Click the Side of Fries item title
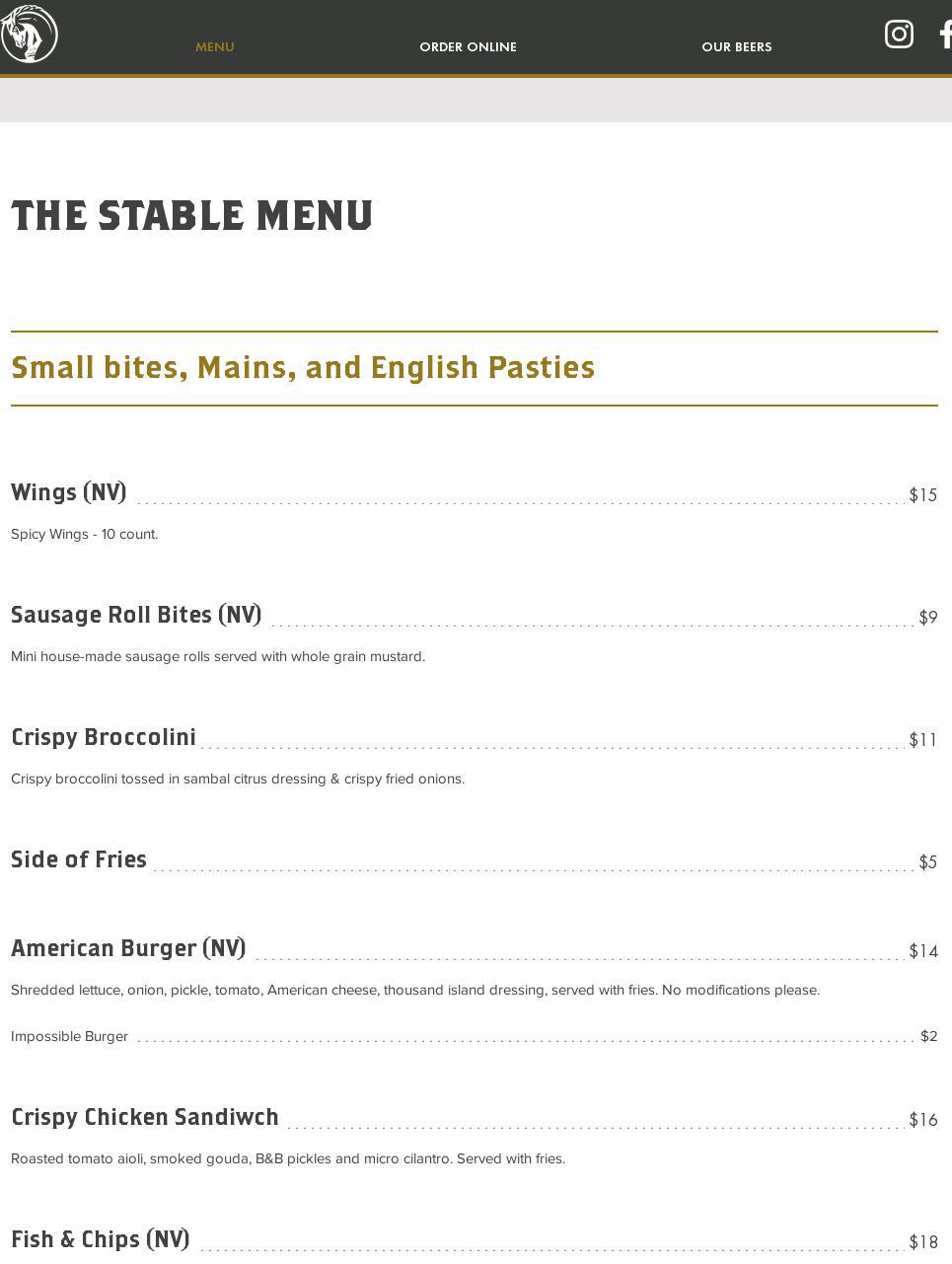The image size is (952, 1264). (79, 859)
